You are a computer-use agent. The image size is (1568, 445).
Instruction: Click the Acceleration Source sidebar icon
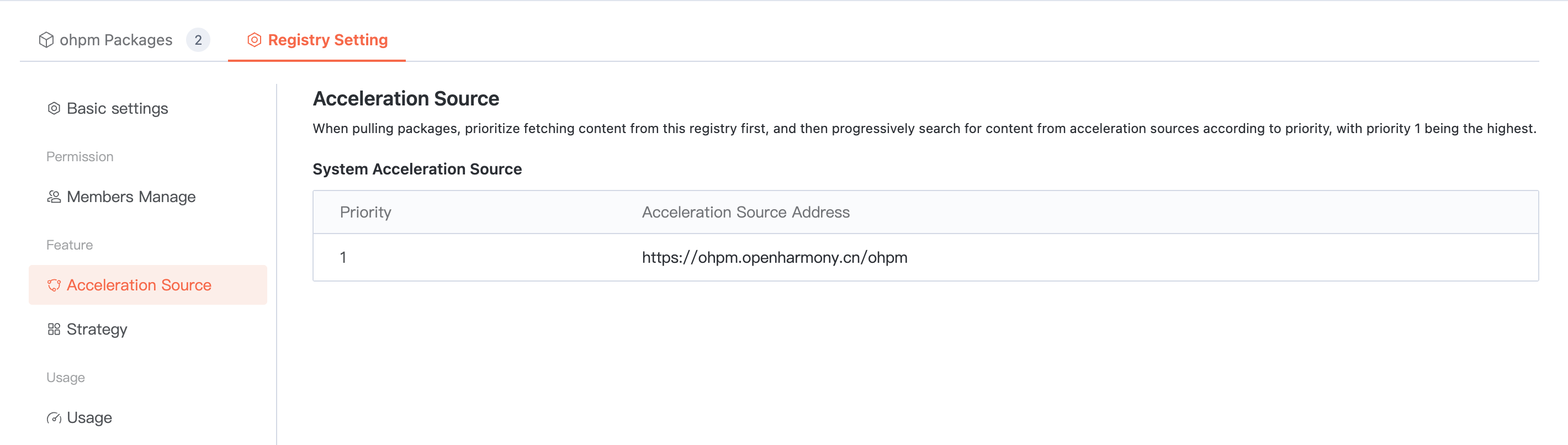point(54,285)
